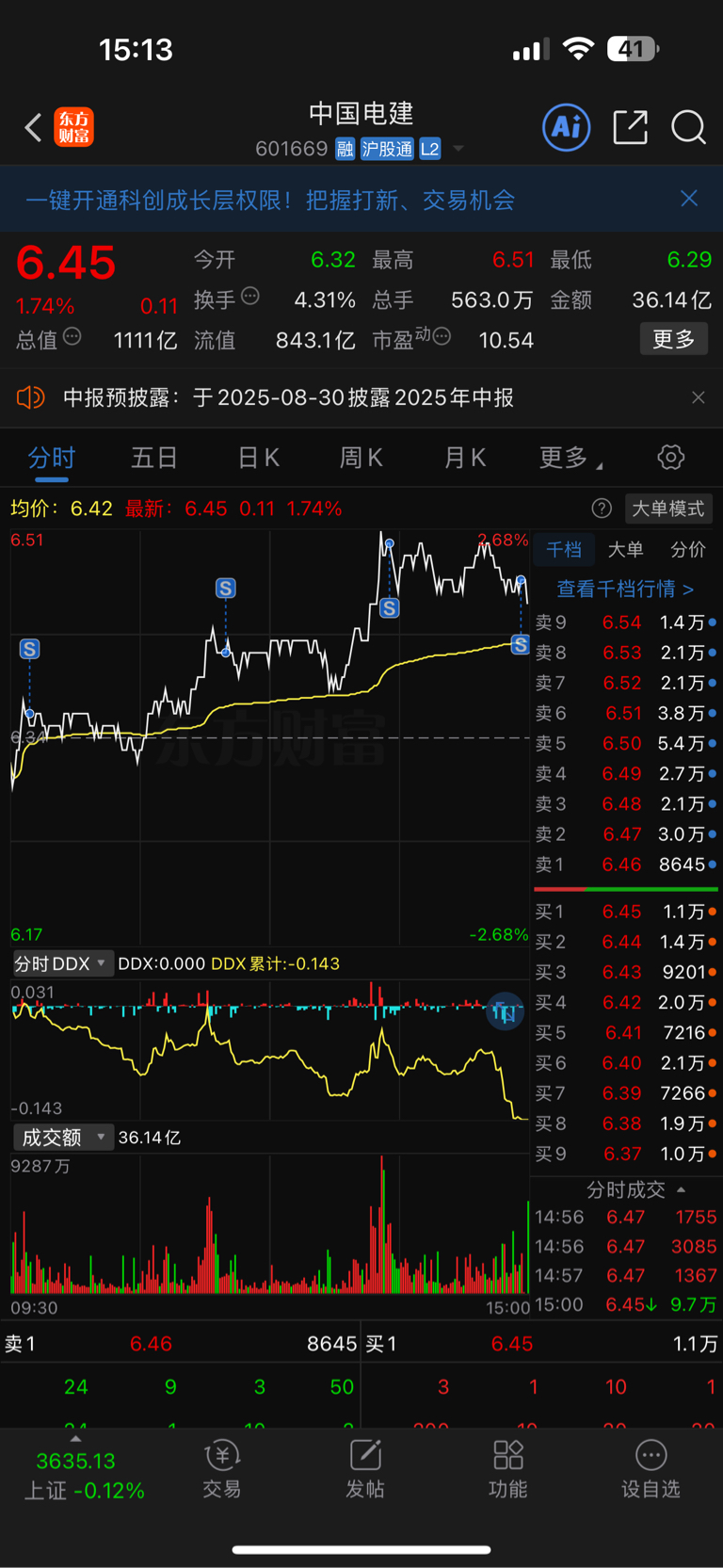Tap 15:00 trade record 6.45

[x=625, y=1304]
